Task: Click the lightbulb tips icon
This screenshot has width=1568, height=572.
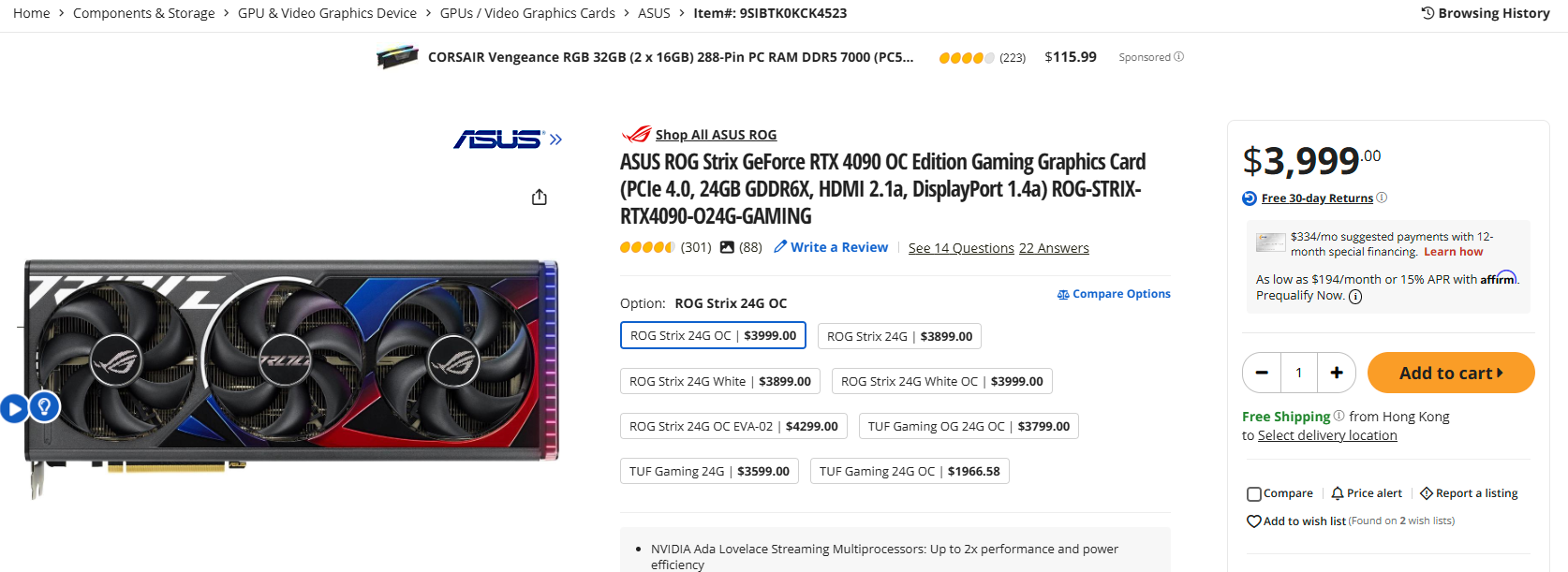Action: point(44,407)
